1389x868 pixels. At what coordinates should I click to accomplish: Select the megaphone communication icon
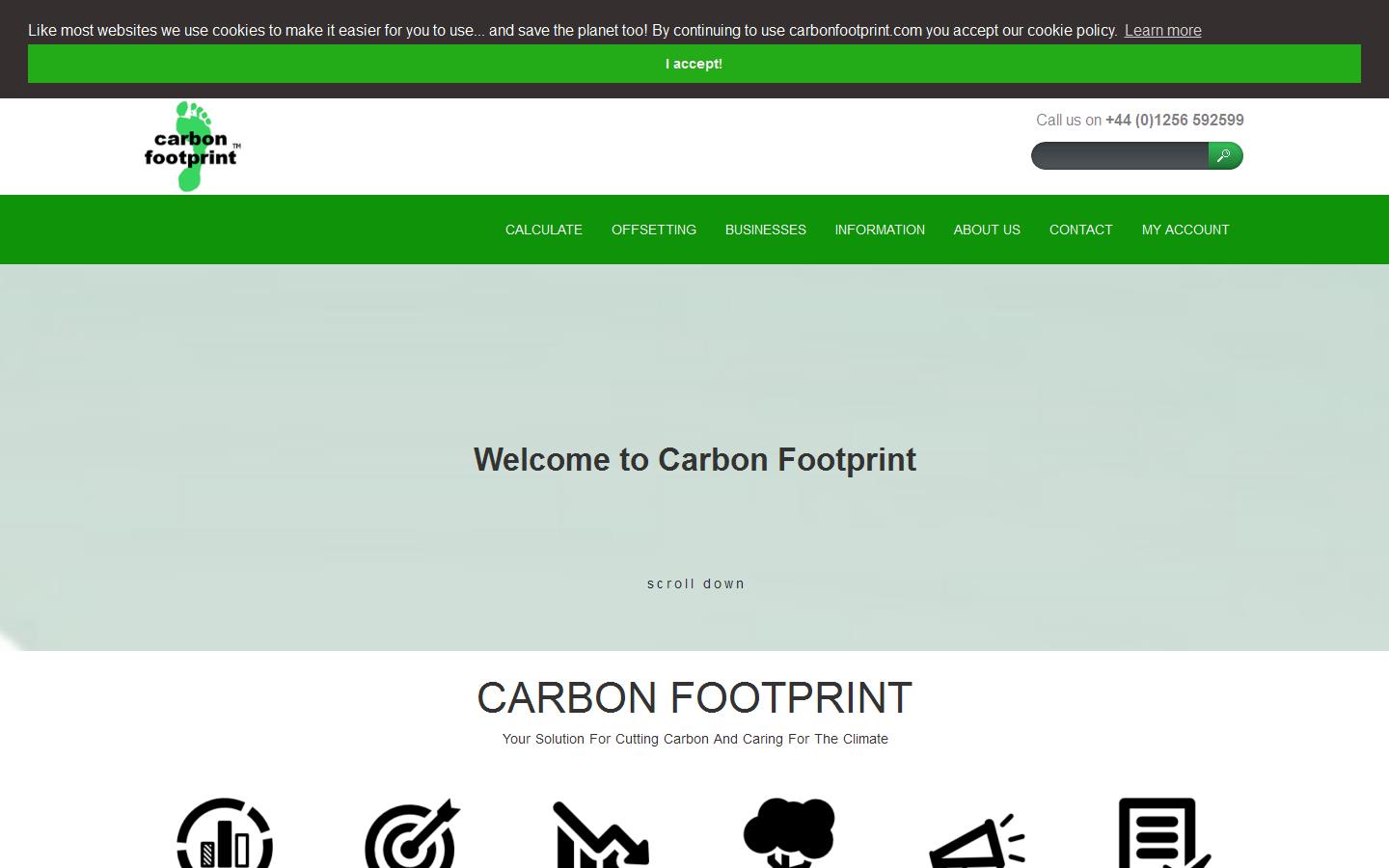pyautogui.click(x=977, y=841)
